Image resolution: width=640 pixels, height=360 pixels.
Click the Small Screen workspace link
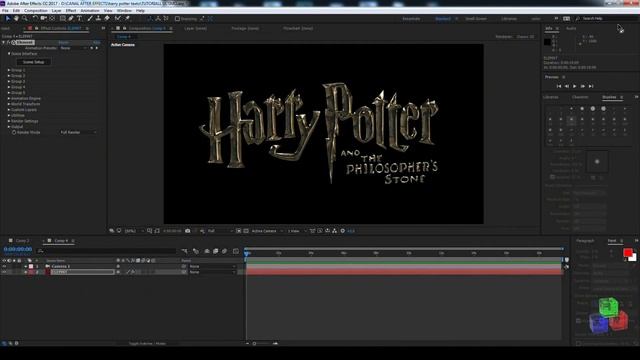tap(476, 19)
